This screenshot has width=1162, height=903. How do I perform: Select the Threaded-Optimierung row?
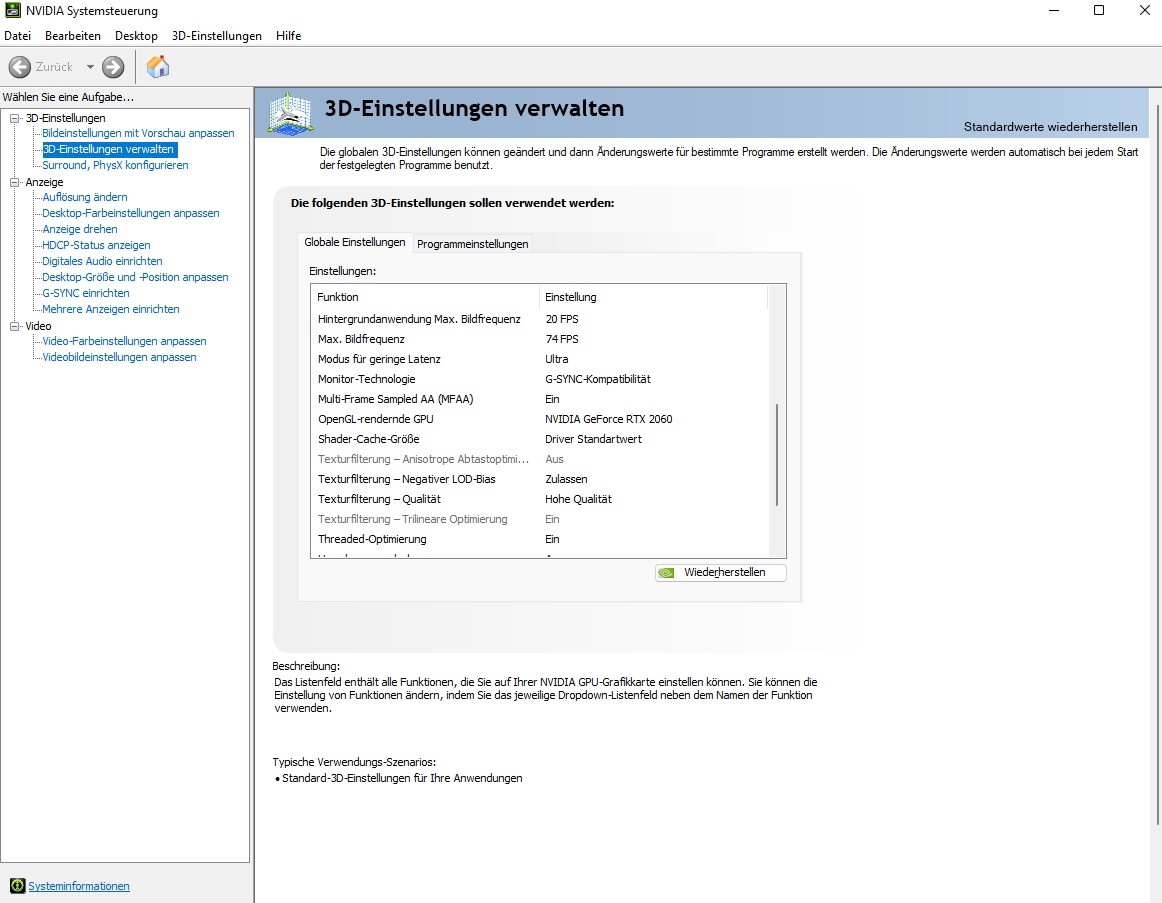(540, 539)
